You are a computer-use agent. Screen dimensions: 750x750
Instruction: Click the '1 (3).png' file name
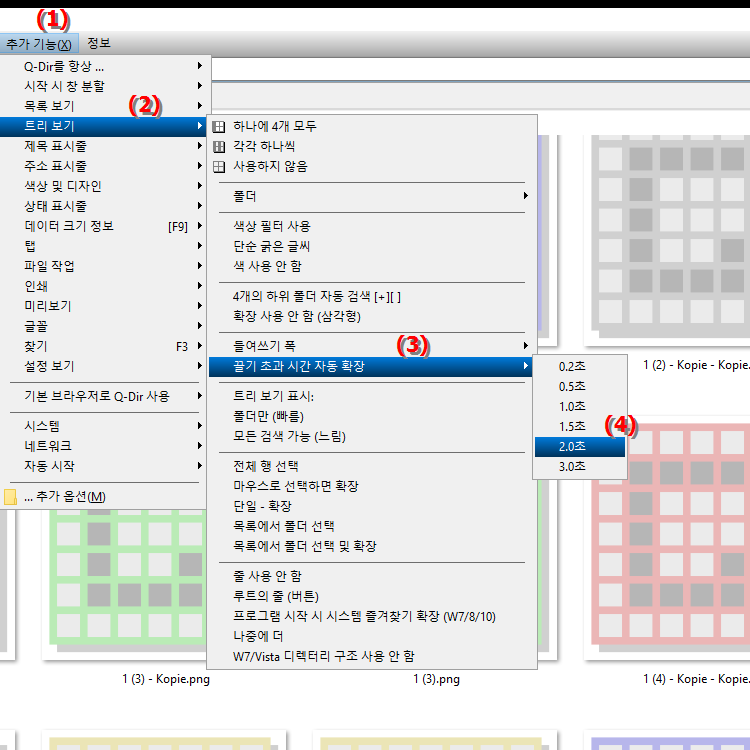pyautogui.click(x=436, y=679)
